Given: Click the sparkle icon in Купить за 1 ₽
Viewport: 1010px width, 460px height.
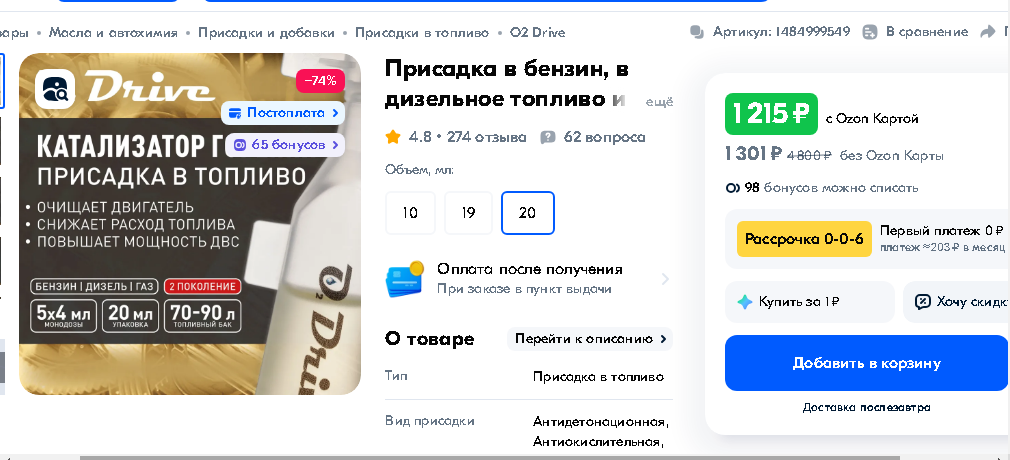Looking at the screenshot, I should 745,302.
